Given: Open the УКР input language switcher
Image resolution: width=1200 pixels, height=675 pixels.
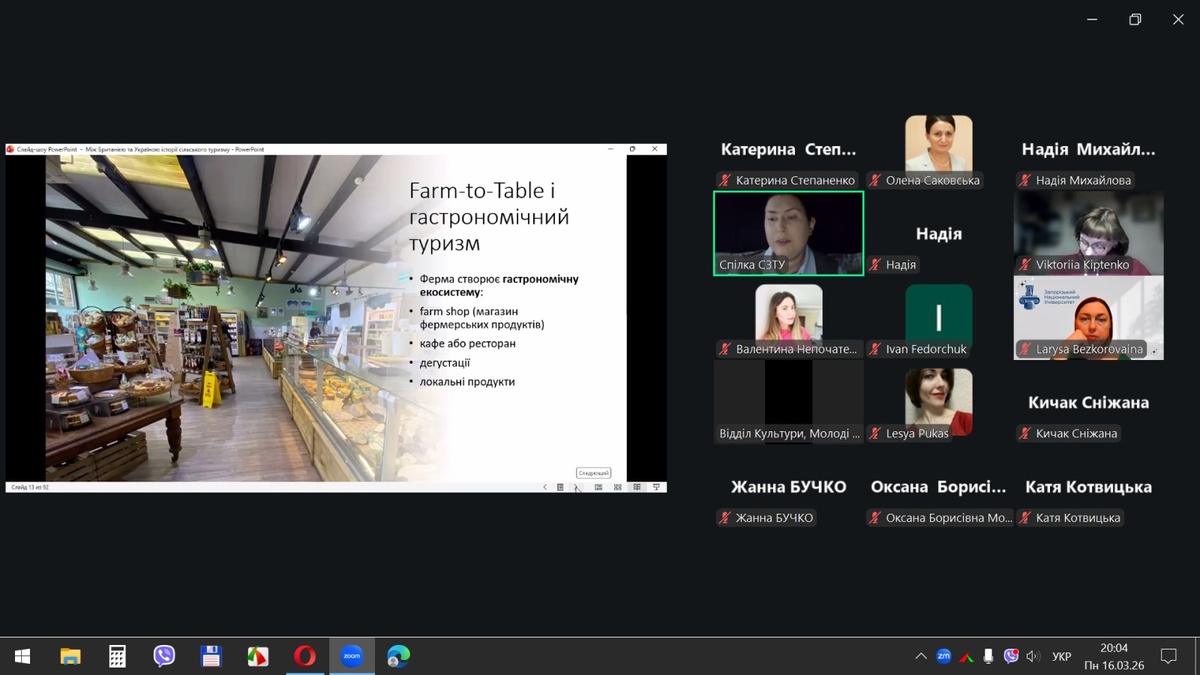Looking at the screenshot, I should [x=1061, y=657].
